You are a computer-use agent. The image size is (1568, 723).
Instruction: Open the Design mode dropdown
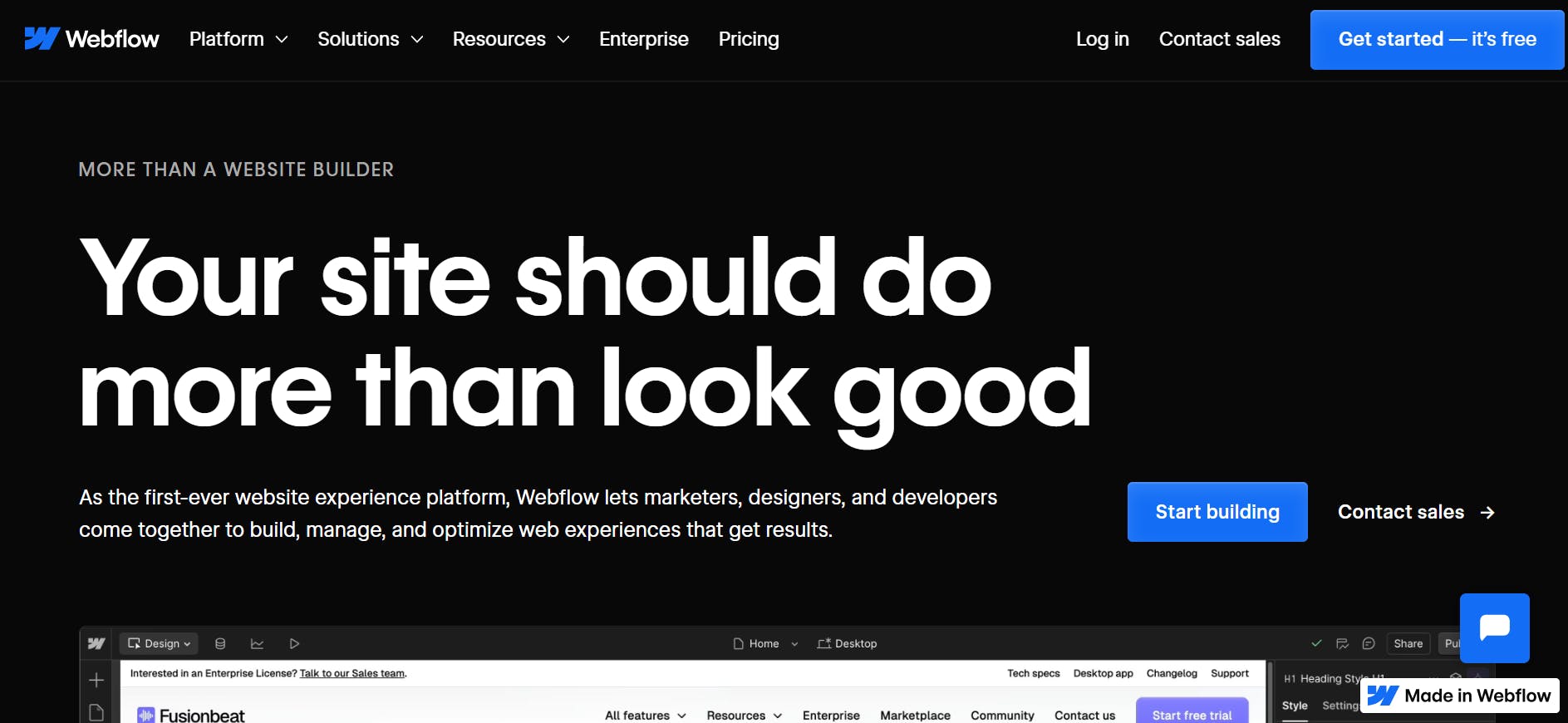159,643
